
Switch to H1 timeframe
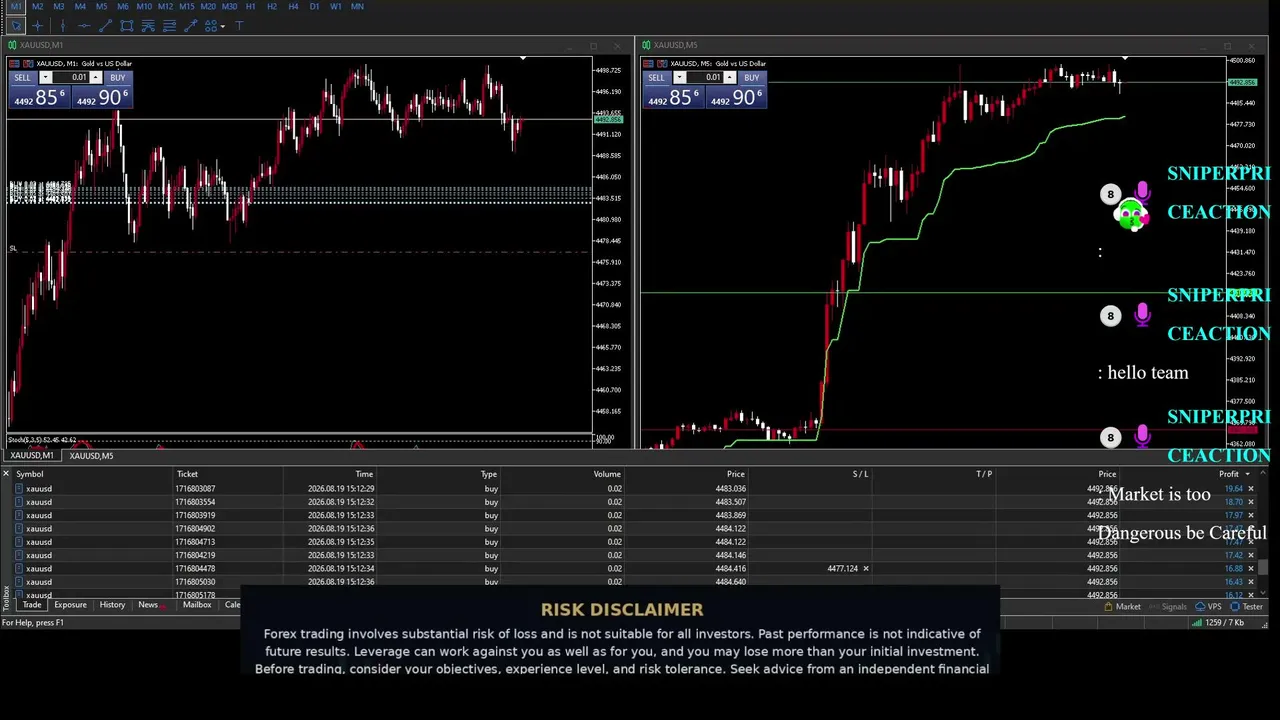tap(251, 6)
